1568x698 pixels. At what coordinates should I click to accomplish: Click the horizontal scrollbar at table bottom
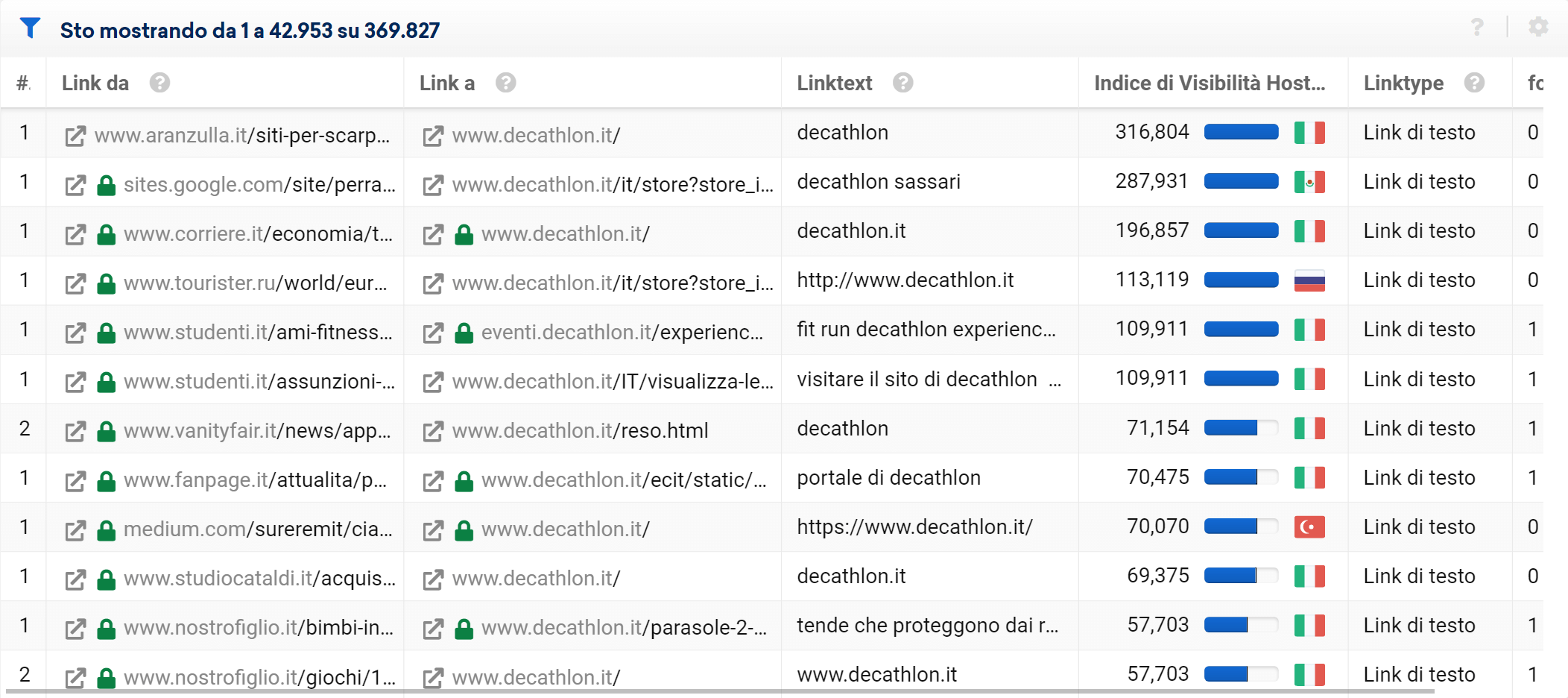(720, 692)
